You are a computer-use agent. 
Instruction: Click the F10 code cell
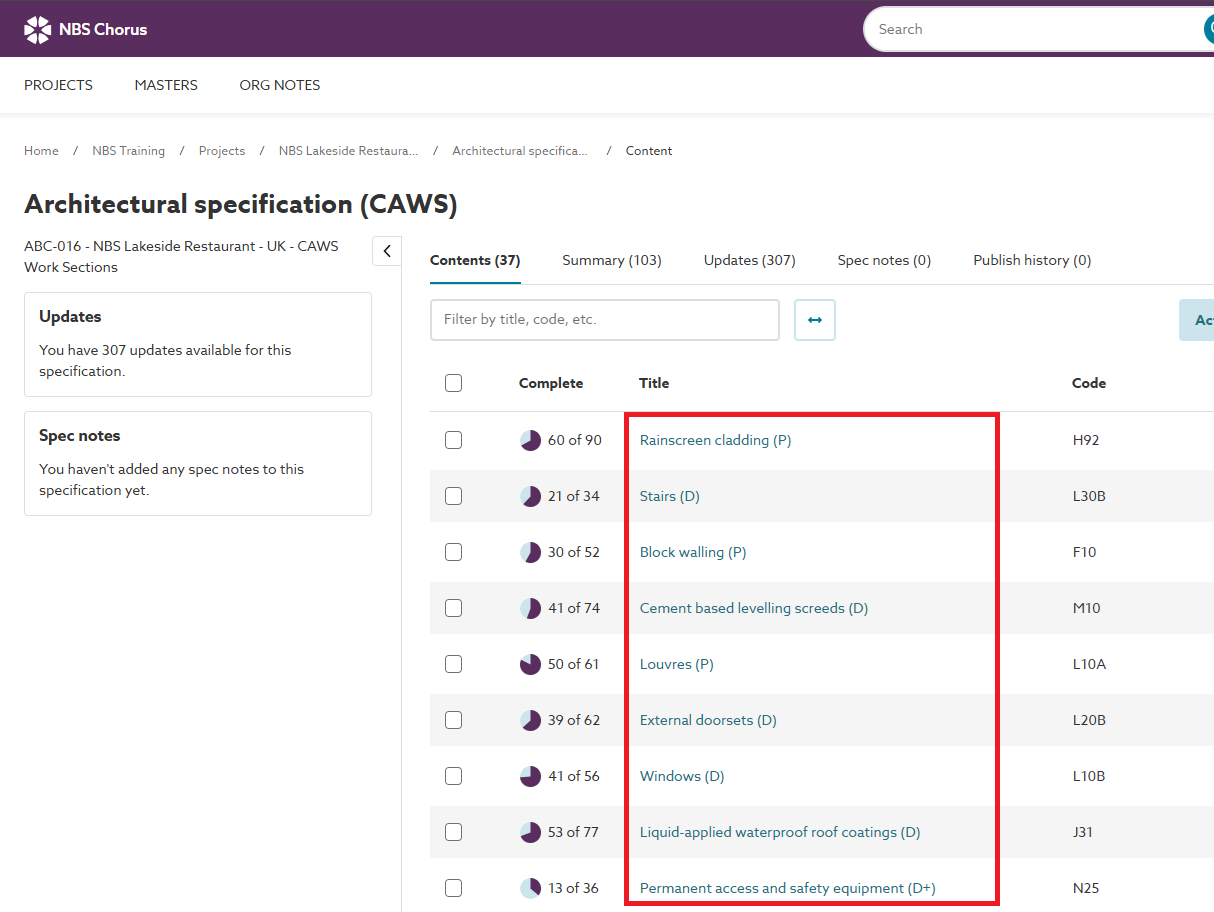(x=1084, y=552)
